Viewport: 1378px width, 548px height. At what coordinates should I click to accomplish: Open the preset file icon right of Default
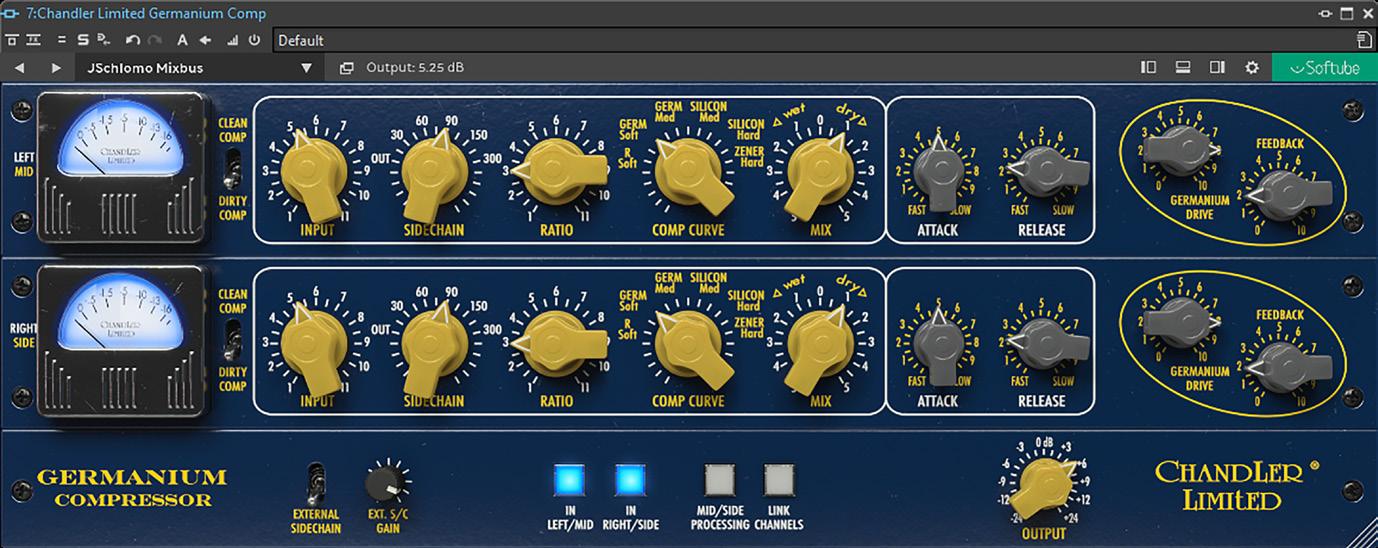point(1364,40)
